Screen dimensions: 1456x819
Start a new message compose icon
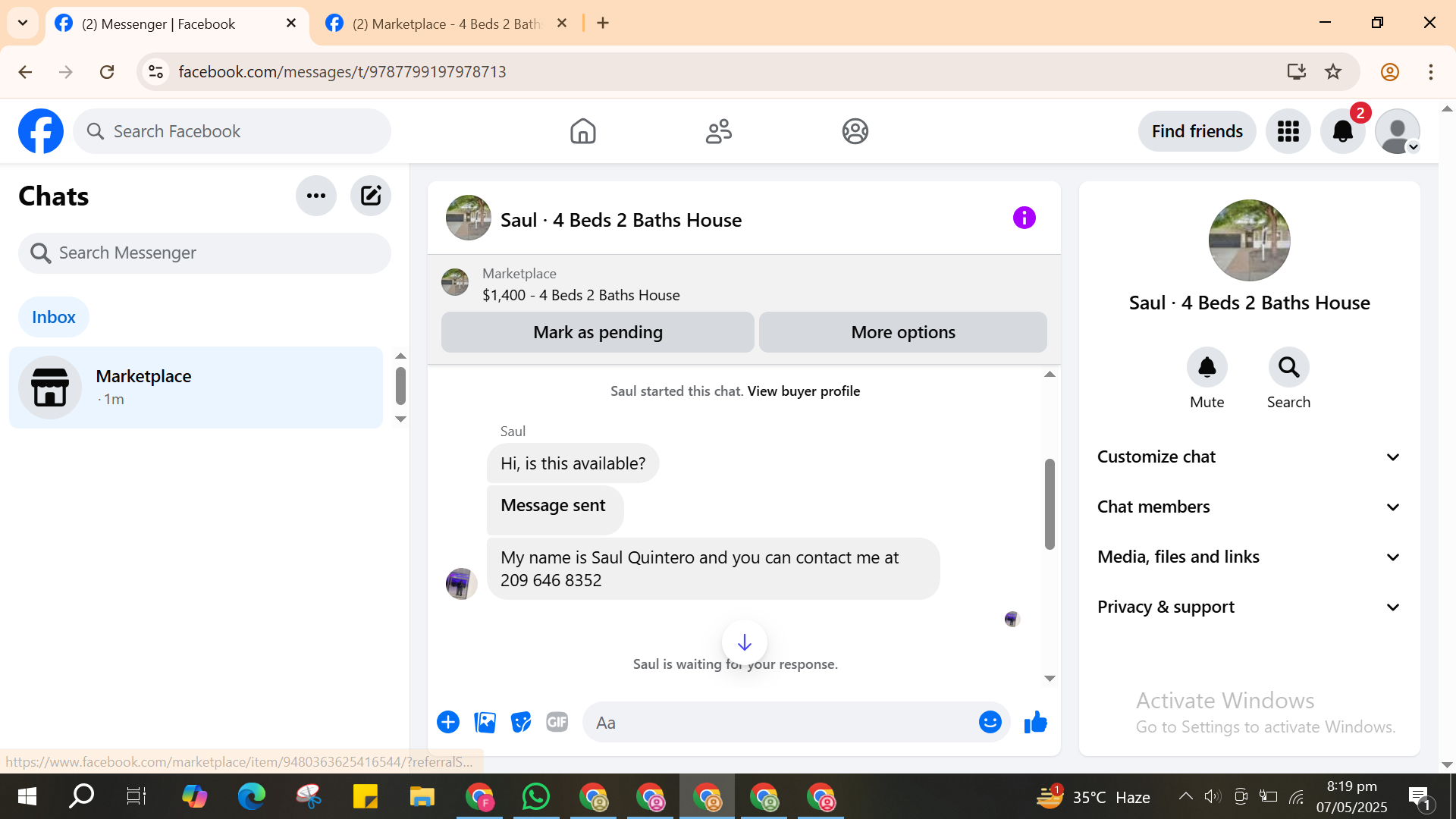pyautogui.click(x=370, y=196)
